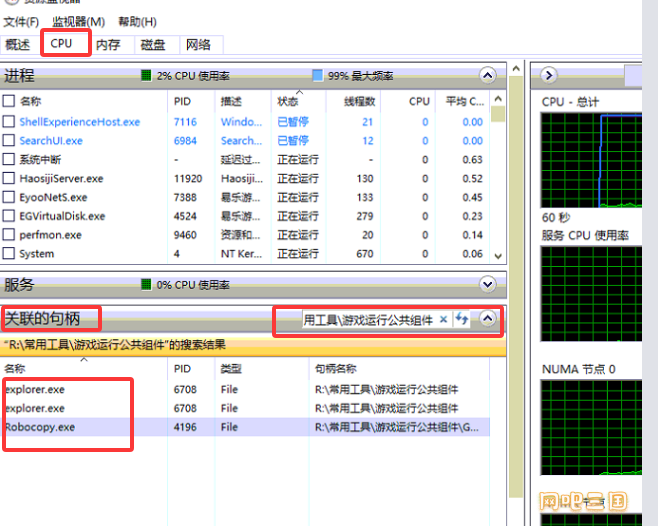Select System process name

(x=37, y=254)
